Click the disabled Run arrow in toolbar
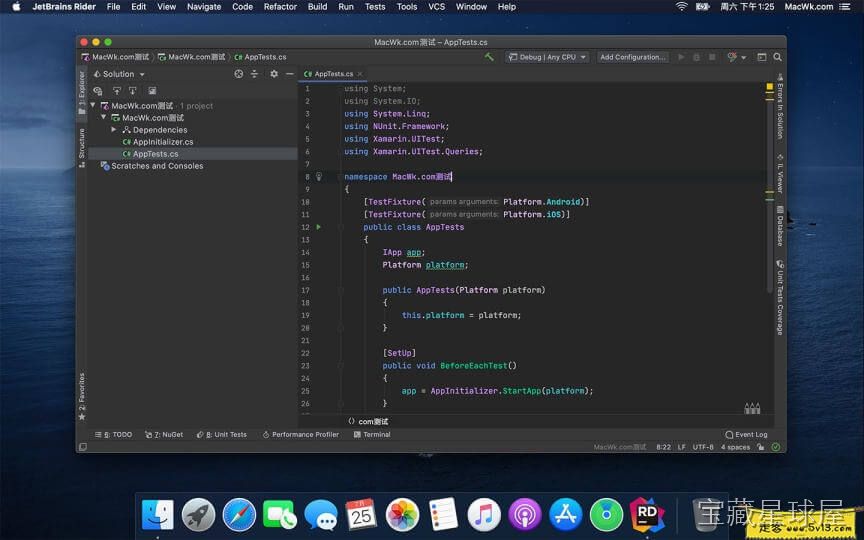Viewport: 864px width, 540px height. [x=682, y=57]
